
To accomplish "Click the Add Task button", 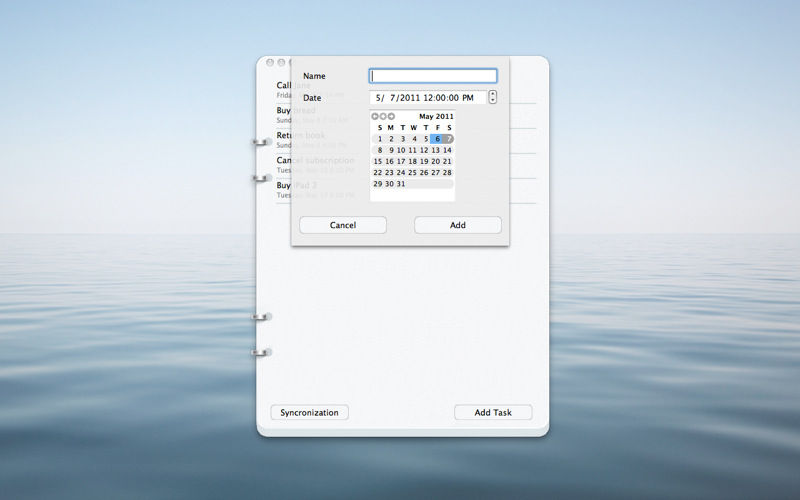I will coord(493,412).
